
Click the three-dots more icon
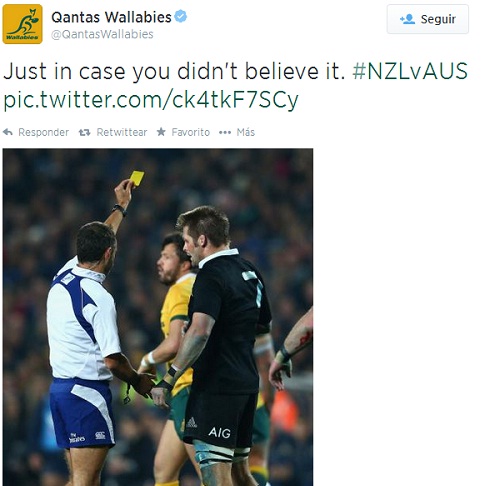[225, 133]
